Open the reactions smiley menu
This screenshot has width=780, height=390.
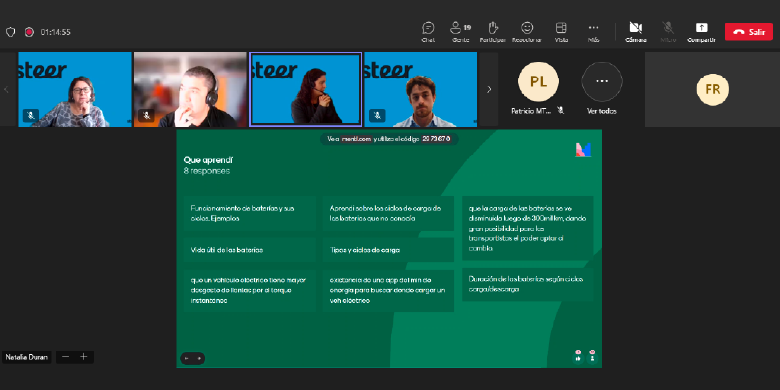527,32
